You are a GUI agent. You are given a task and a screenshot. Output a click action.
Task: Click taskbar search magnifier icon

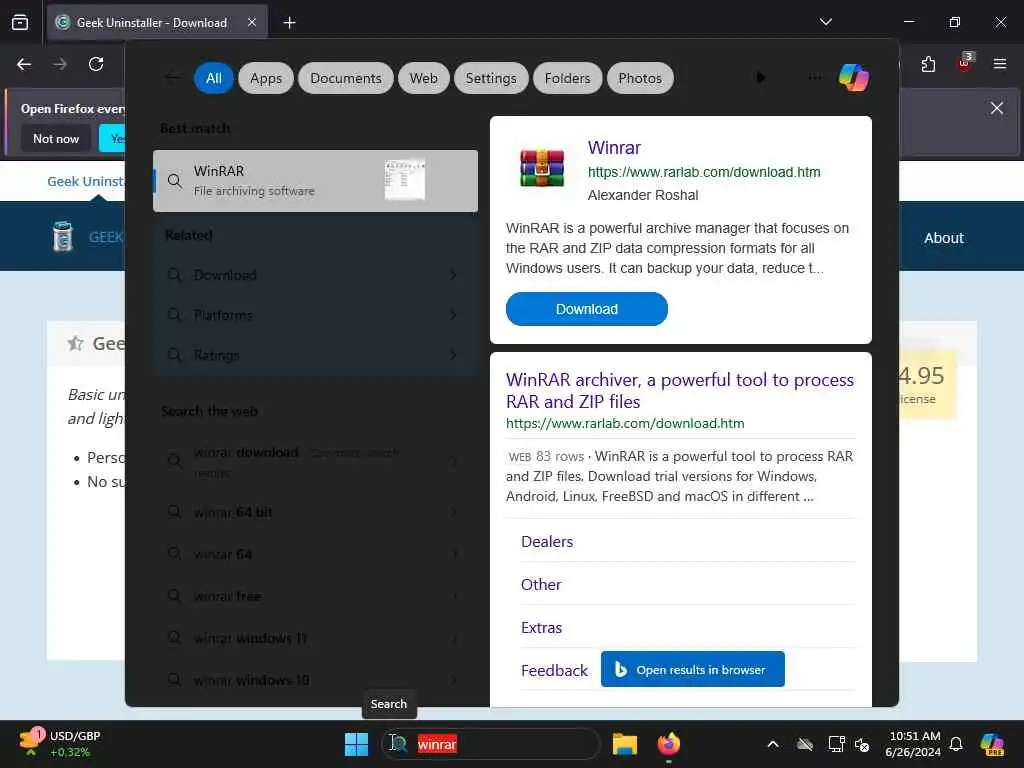(x=398, y=743)
